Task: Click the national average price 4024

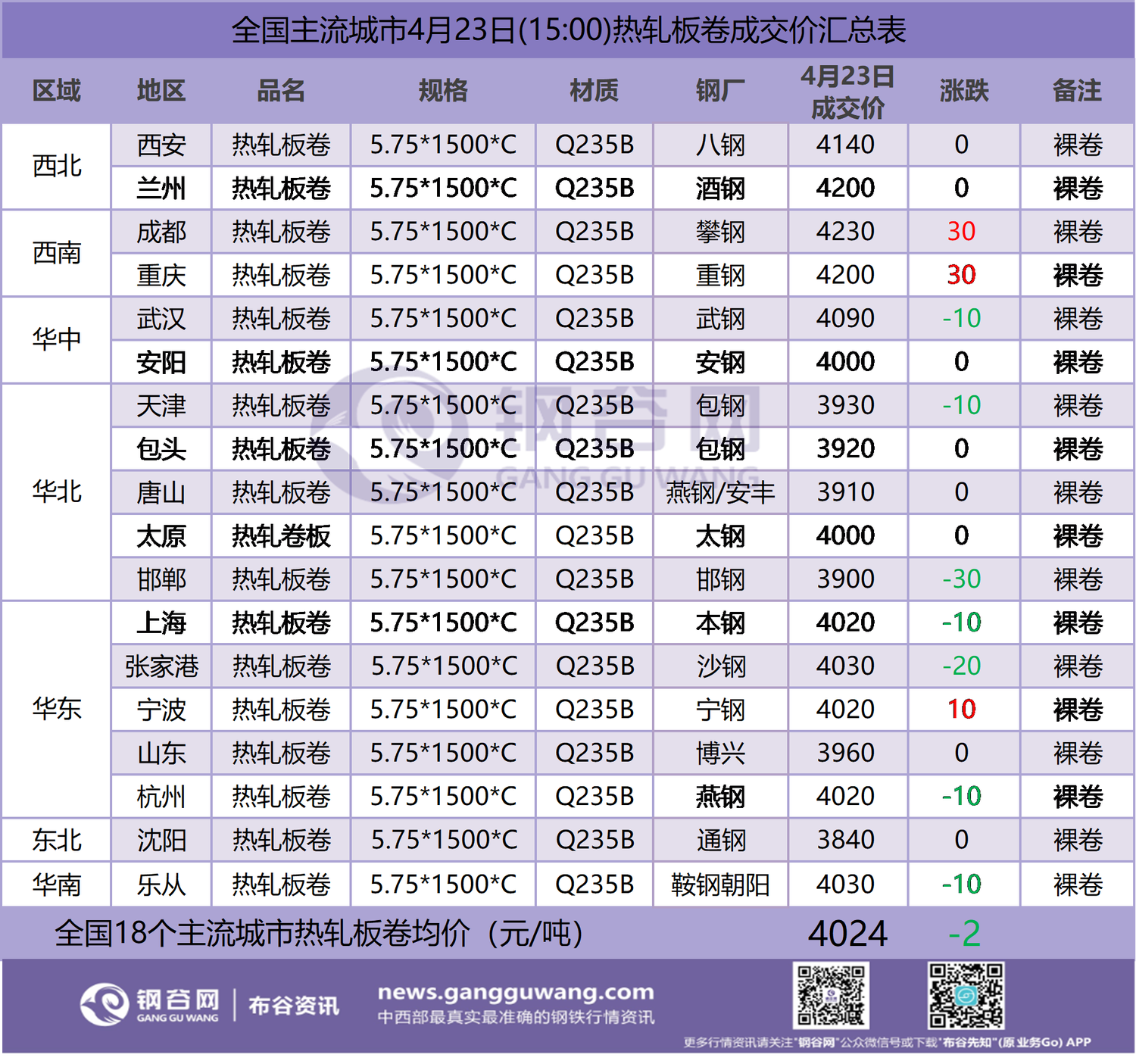Action: pyautogui.click(x=847, y=934)
